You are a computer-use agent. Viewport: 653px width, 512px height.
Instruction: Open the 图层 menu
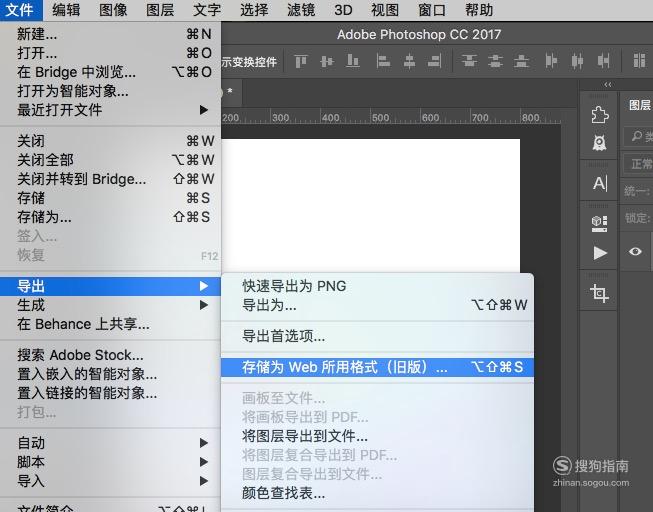tap(160, 10)
